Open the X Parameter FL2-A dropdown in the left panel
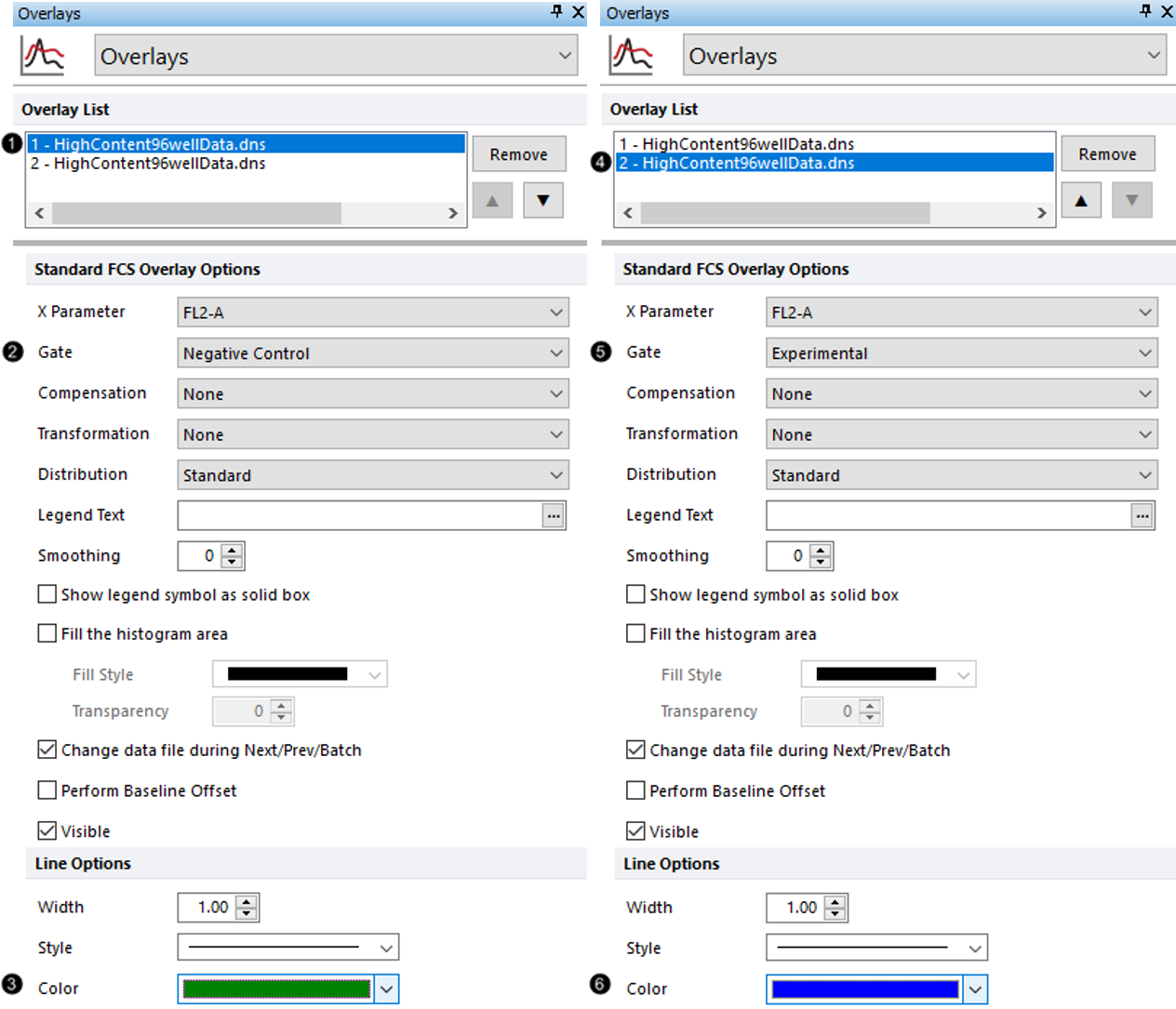This screenshot has width=1176, height=1009. click(x=373, y=312)
